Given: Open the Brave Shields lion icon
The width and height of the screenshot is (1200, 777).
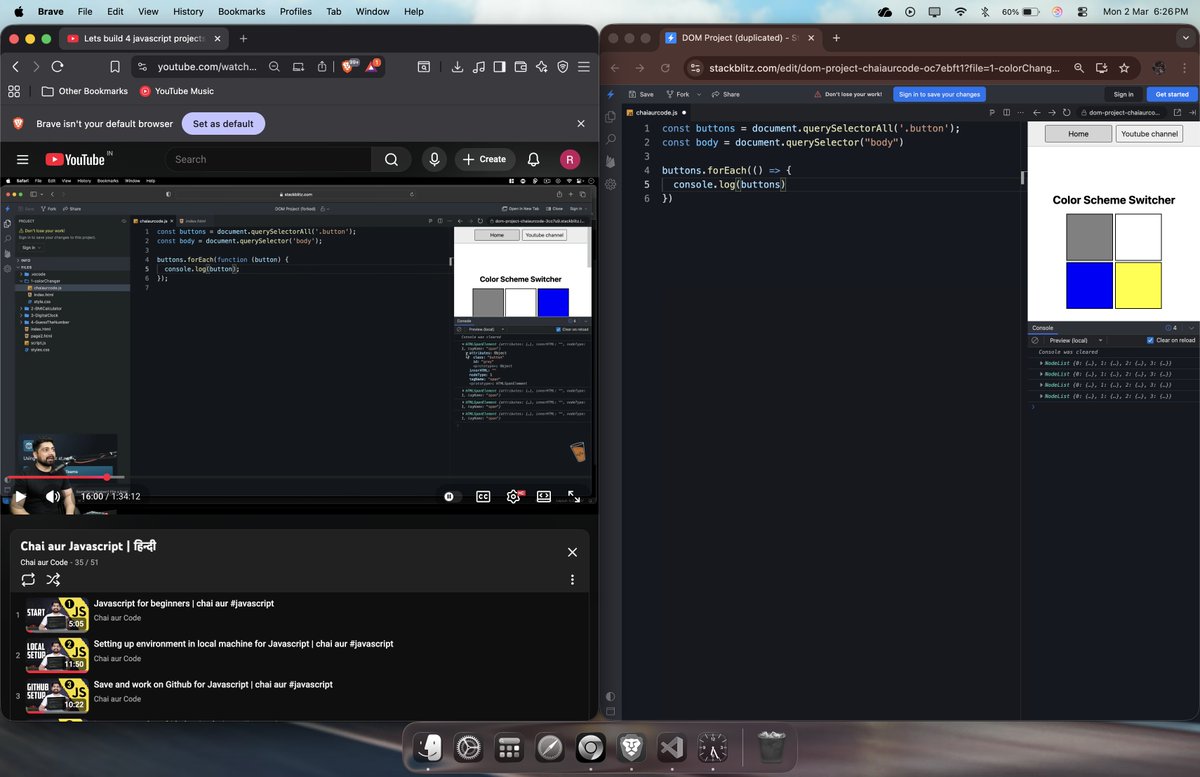Looking at the screenshot, I should coord(348,66).
